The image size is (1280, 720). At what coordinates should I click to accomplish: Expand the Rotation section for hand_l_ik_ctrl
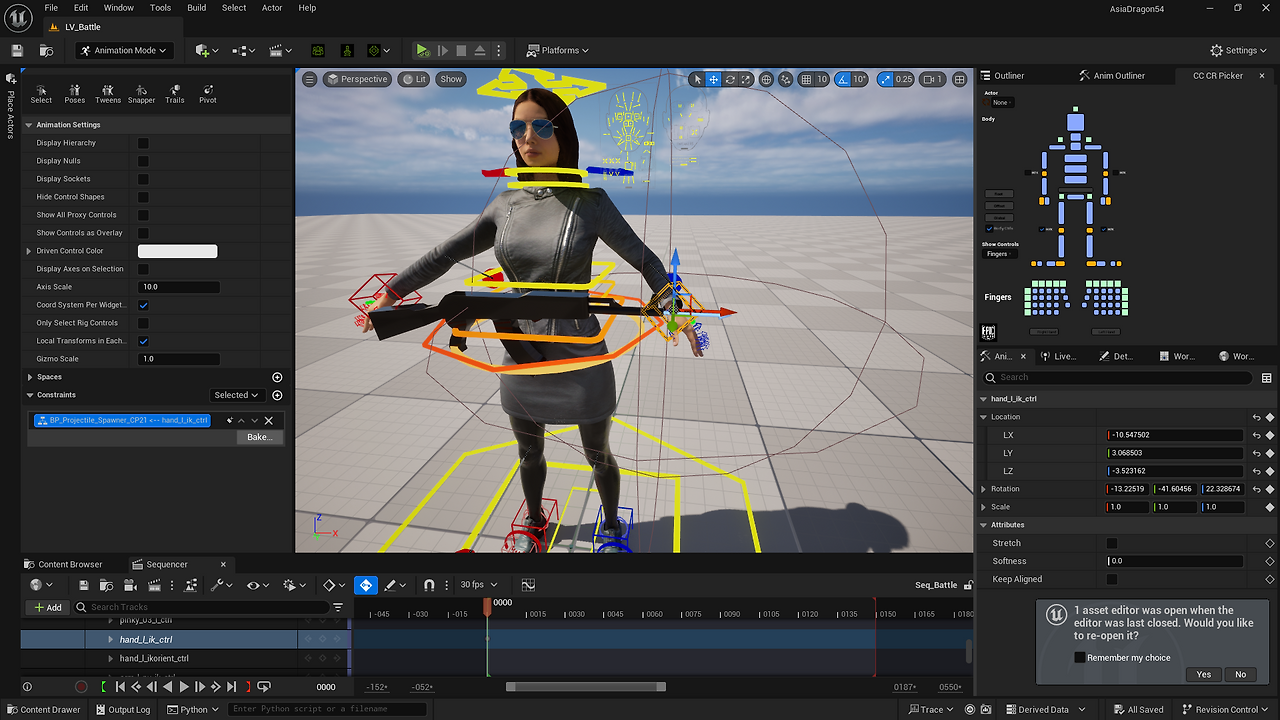click(982, 488)
